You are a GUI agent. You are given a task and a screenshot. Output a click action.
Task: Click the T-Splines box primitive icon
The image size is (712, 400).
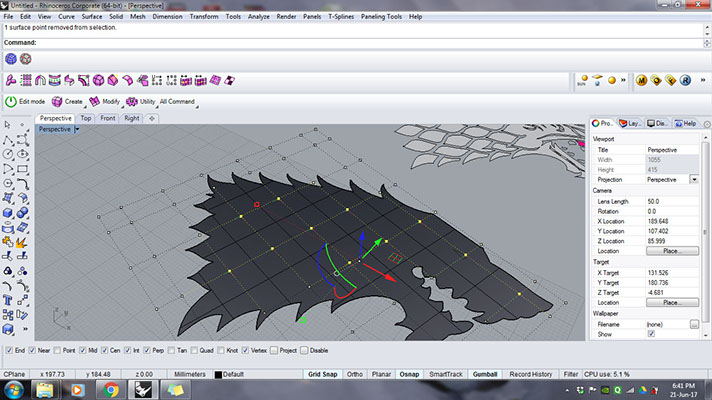click(113, 81)
